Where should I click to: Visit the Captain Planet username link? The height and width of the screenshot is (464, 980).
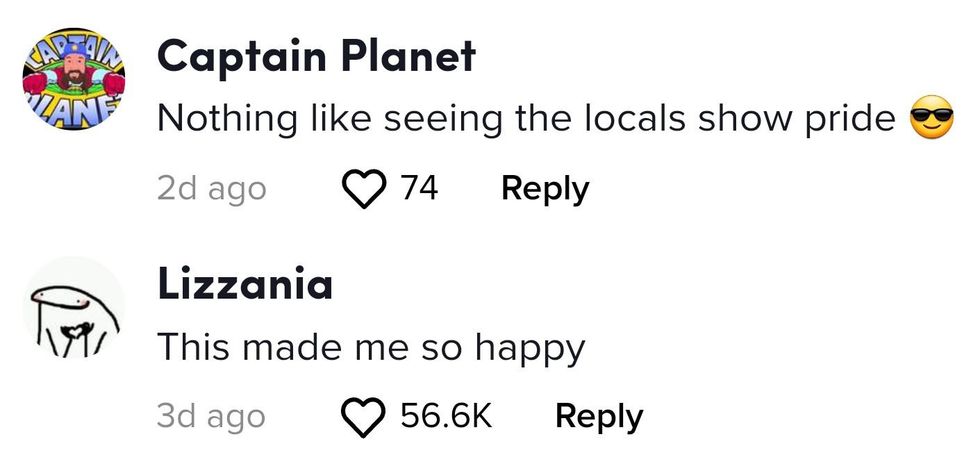(x=316, y=58)
